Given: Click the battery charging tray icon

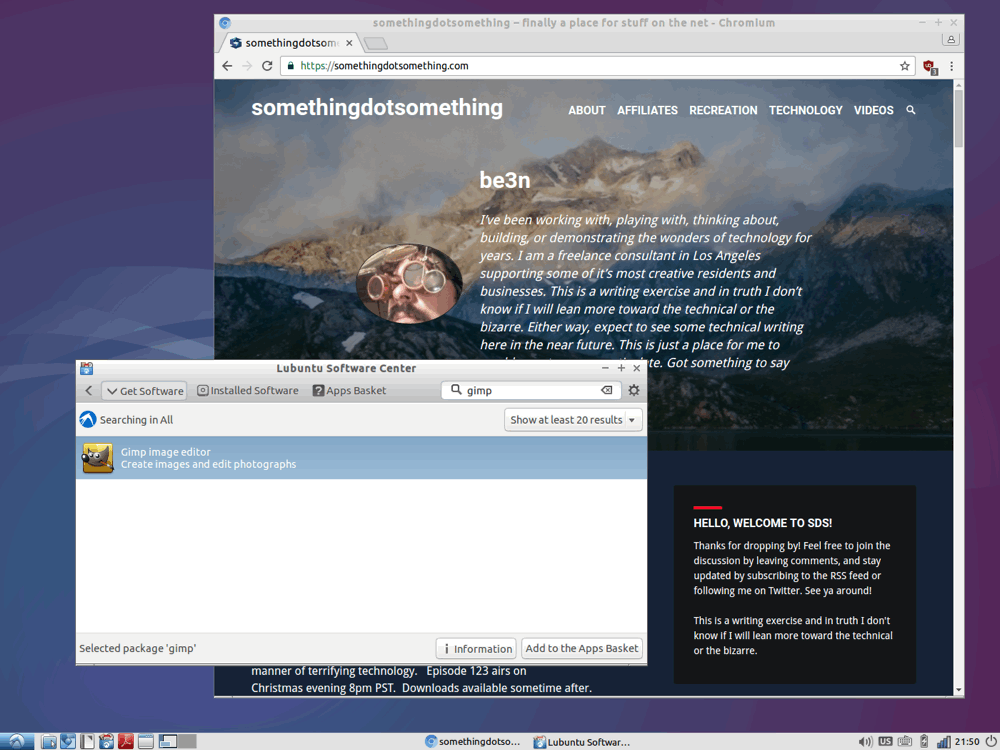Looking at the screenshot, I should 924,741.
